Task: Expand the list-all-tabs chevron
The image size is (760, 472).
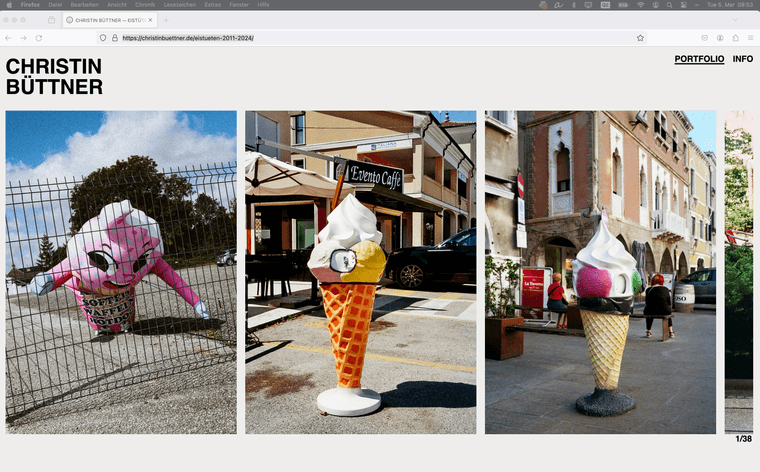Action: point(750,20)
